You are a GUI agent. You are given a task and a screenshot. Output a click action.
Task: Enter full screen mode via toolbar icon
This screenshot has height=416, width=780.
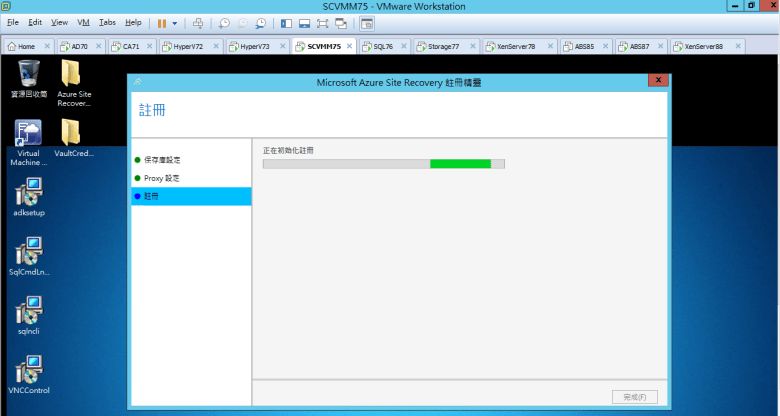point(322,22)
